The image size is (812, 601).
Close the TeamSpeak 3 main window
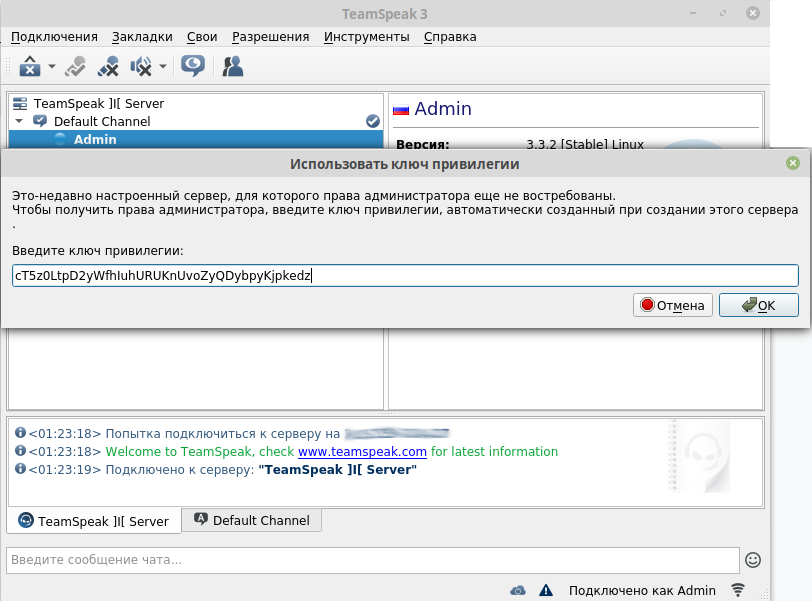753,13
